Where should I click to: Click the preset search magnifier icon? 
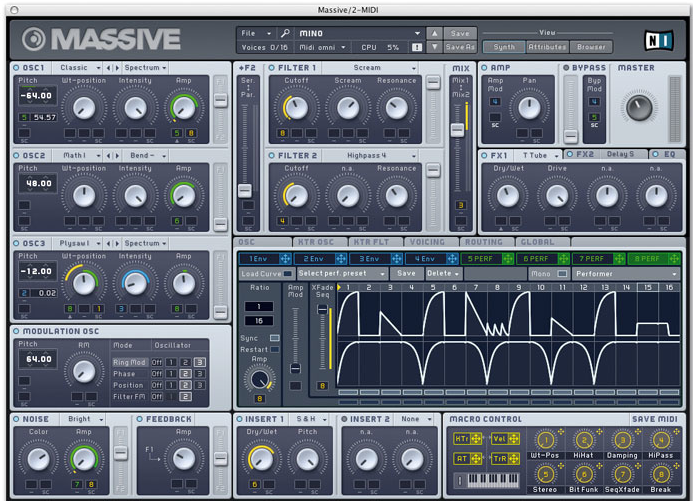pyautogui.click(x=285, y=33)
